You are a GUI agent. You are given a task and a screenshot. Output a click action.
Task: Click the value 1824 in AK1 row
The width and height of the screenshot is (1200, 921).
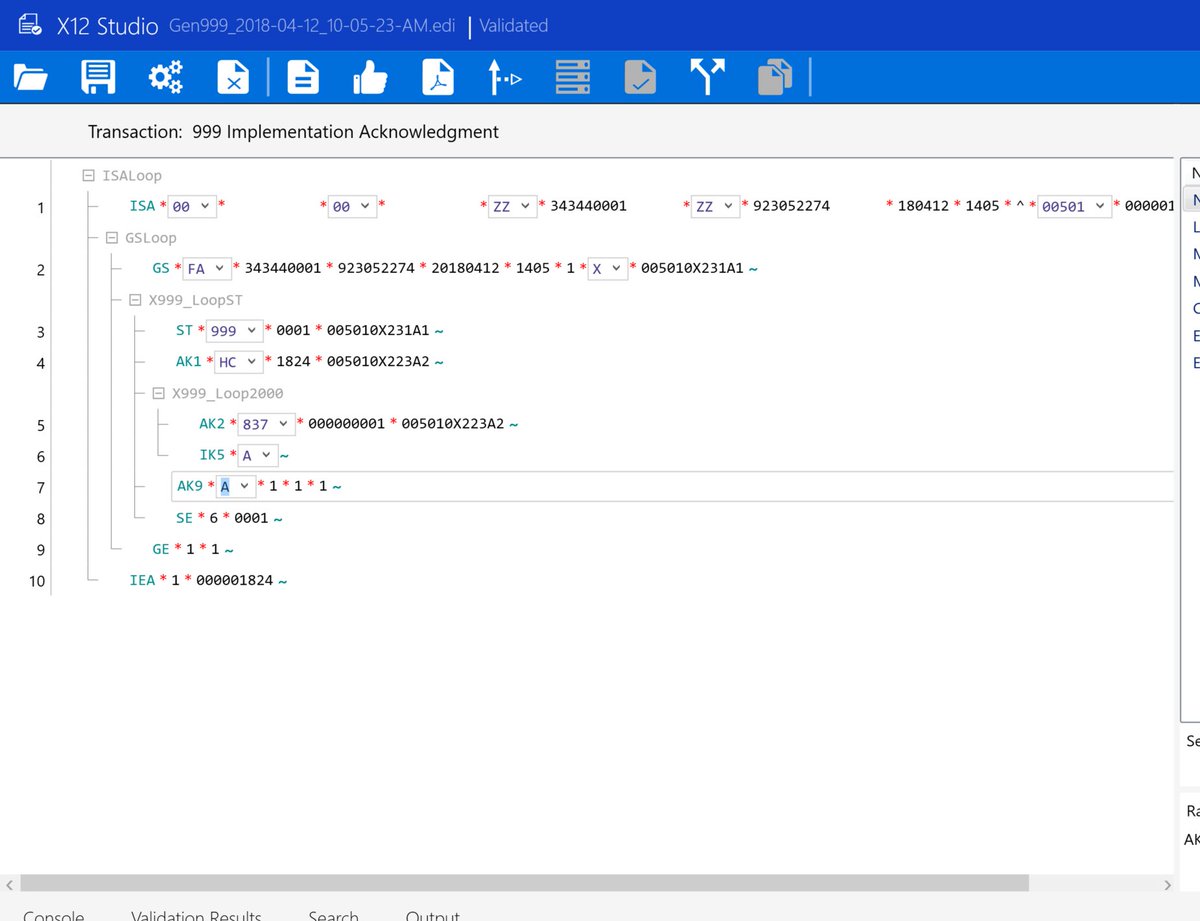[x=293, y=362]
